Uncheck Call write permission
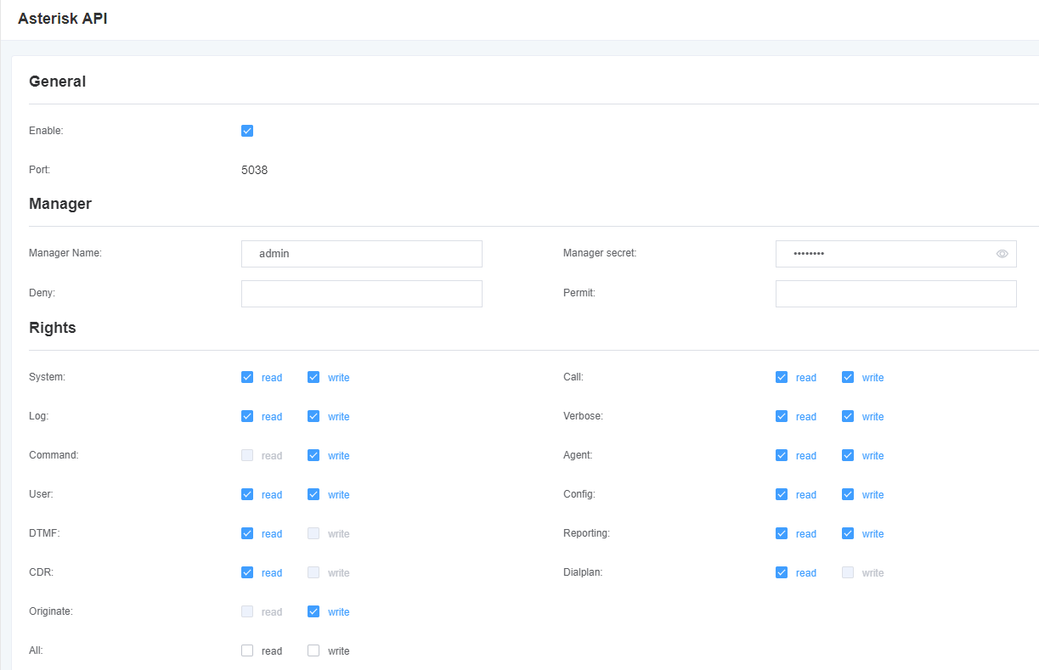Screen dimensions: 1039x670 [848, 377]
